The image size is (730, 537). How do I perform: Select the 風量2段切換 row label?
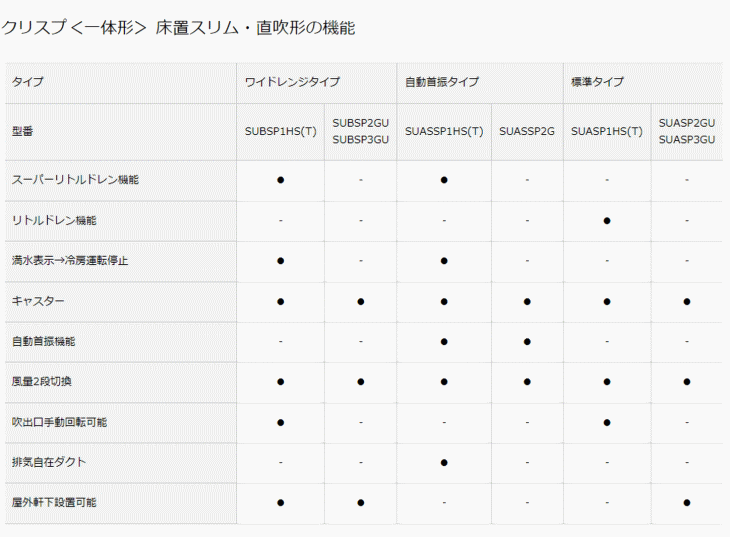41,381
